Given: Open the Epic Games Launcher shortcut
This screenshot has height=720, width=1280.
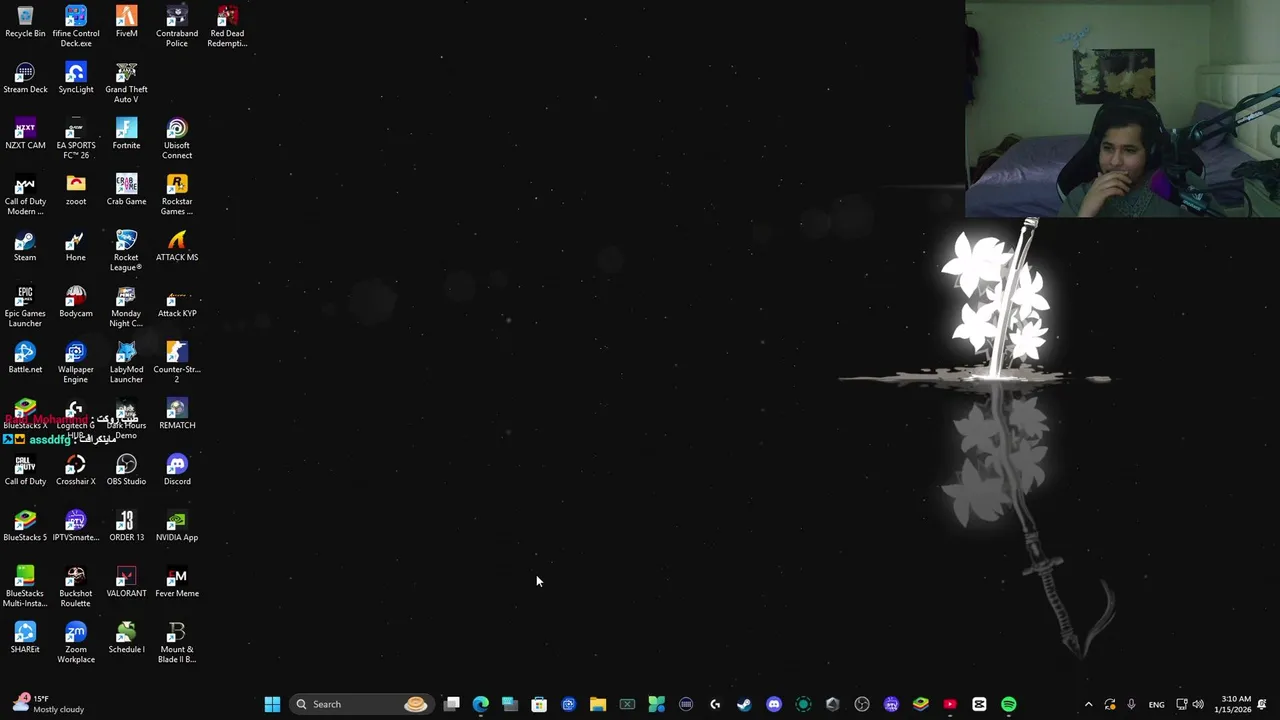Looking at the screenshot, I should click(25, 307).
